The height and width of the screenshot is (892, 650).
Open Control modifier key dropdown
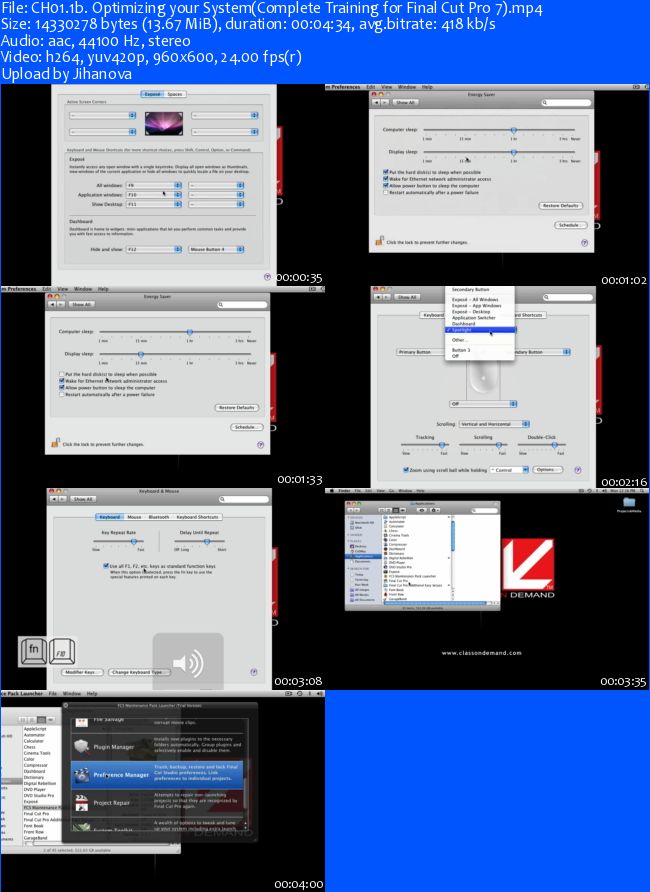(x=509, y=470)
